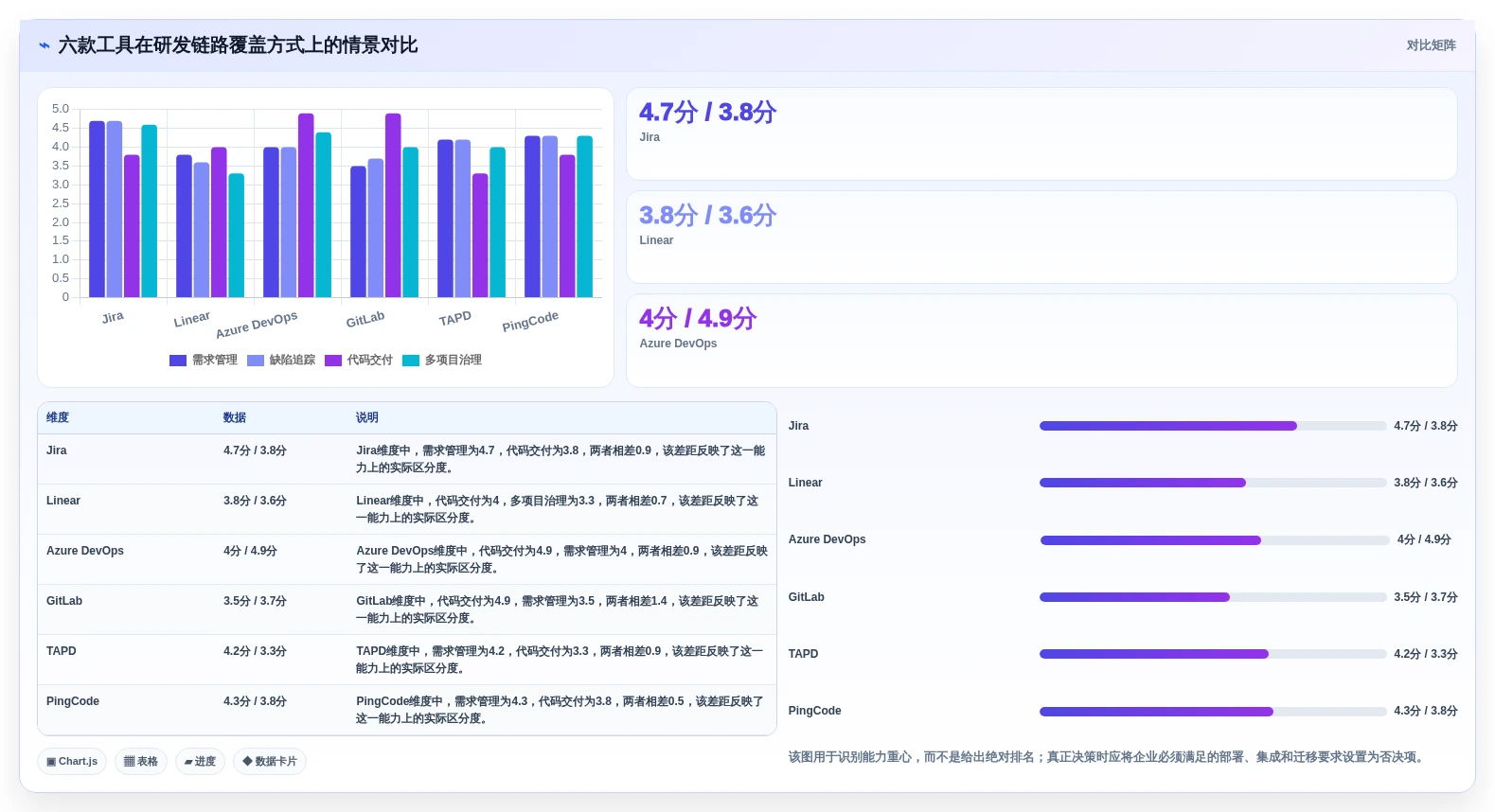1495x812 pixels.
Task: Toggle the 缺陷追踪 legend swatch
Action: [256, 361]
